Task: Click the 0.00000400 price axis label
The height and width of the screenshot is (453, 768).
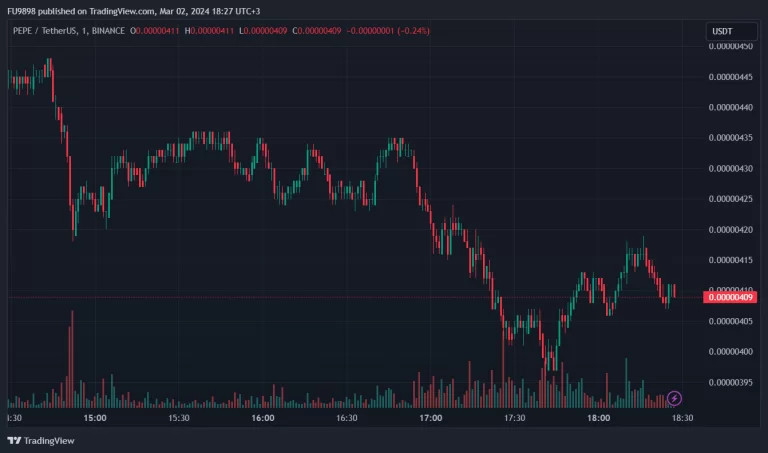Action: pos(730,352)
